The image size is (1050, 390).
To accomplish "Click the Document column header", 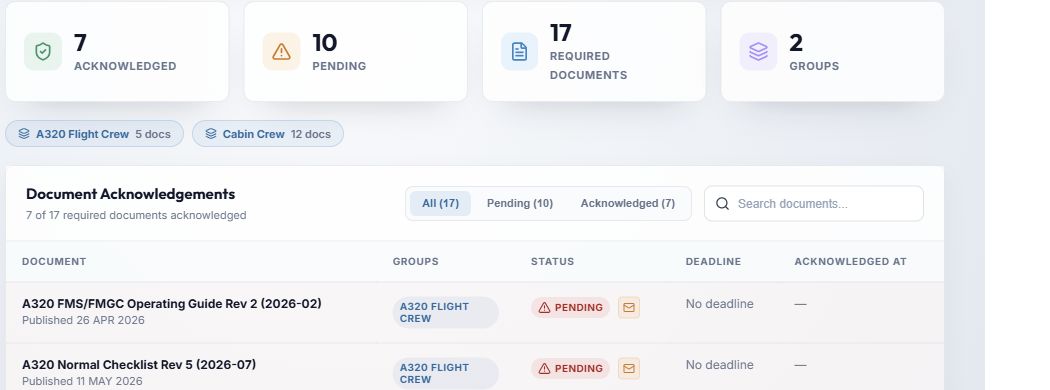I will point(54,261).
